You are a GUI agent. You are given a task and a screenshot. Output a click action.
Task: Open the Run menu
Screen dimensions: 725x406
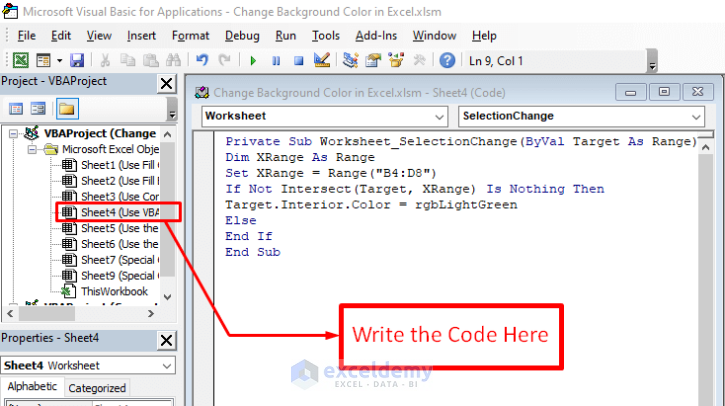click(x=285, y=36)
